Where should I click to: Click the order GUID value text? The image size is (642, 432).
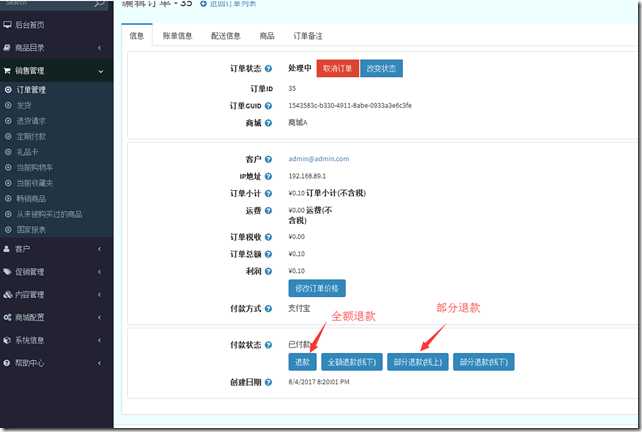point(350,106)
